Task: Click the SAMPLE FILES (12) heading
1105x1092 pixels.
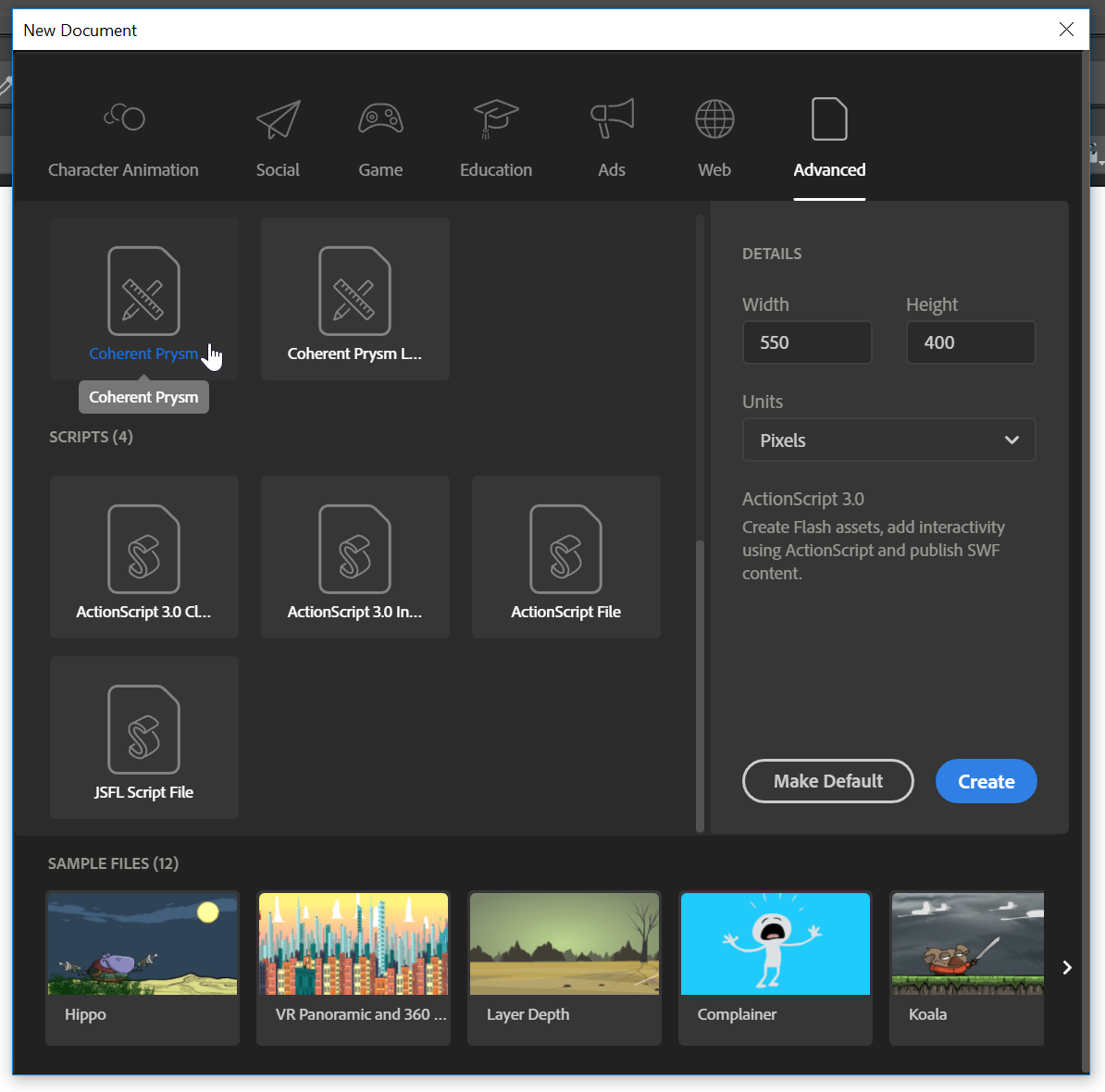Action: click(113, 863)
